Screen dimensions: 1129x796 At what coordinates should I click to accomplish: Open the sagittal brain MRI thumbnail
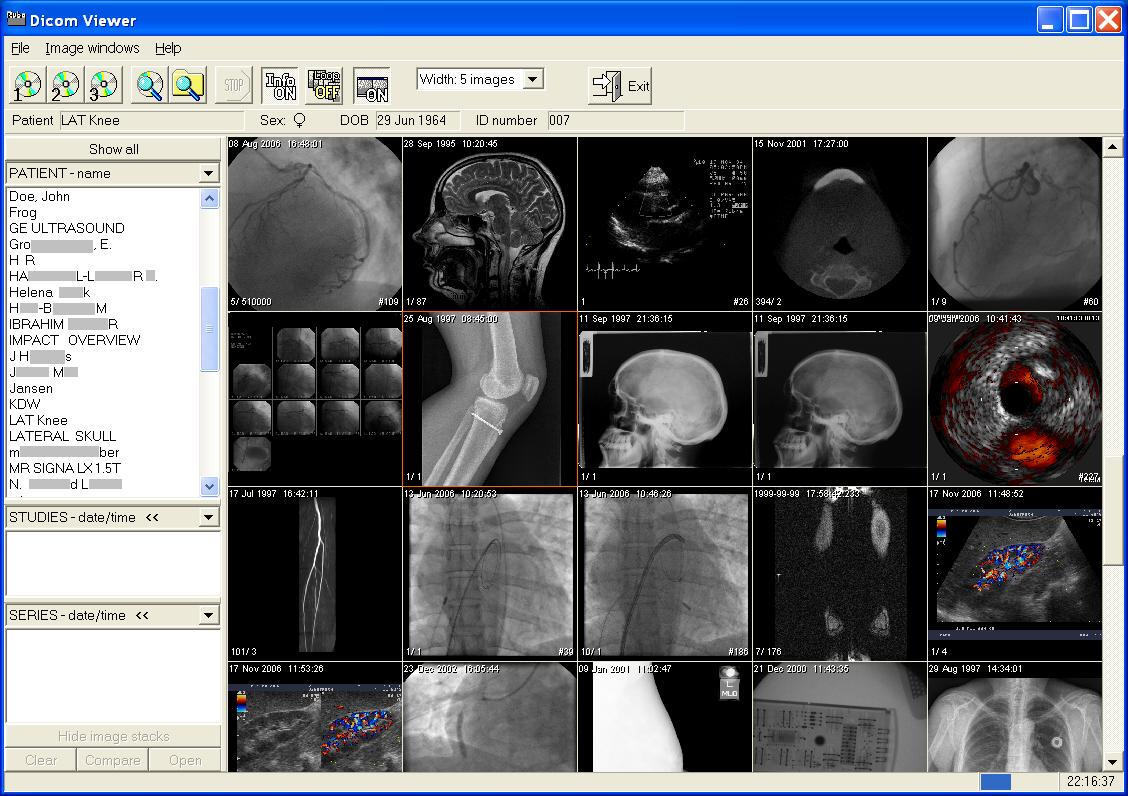pyautogui.click(x=490, y=224)
